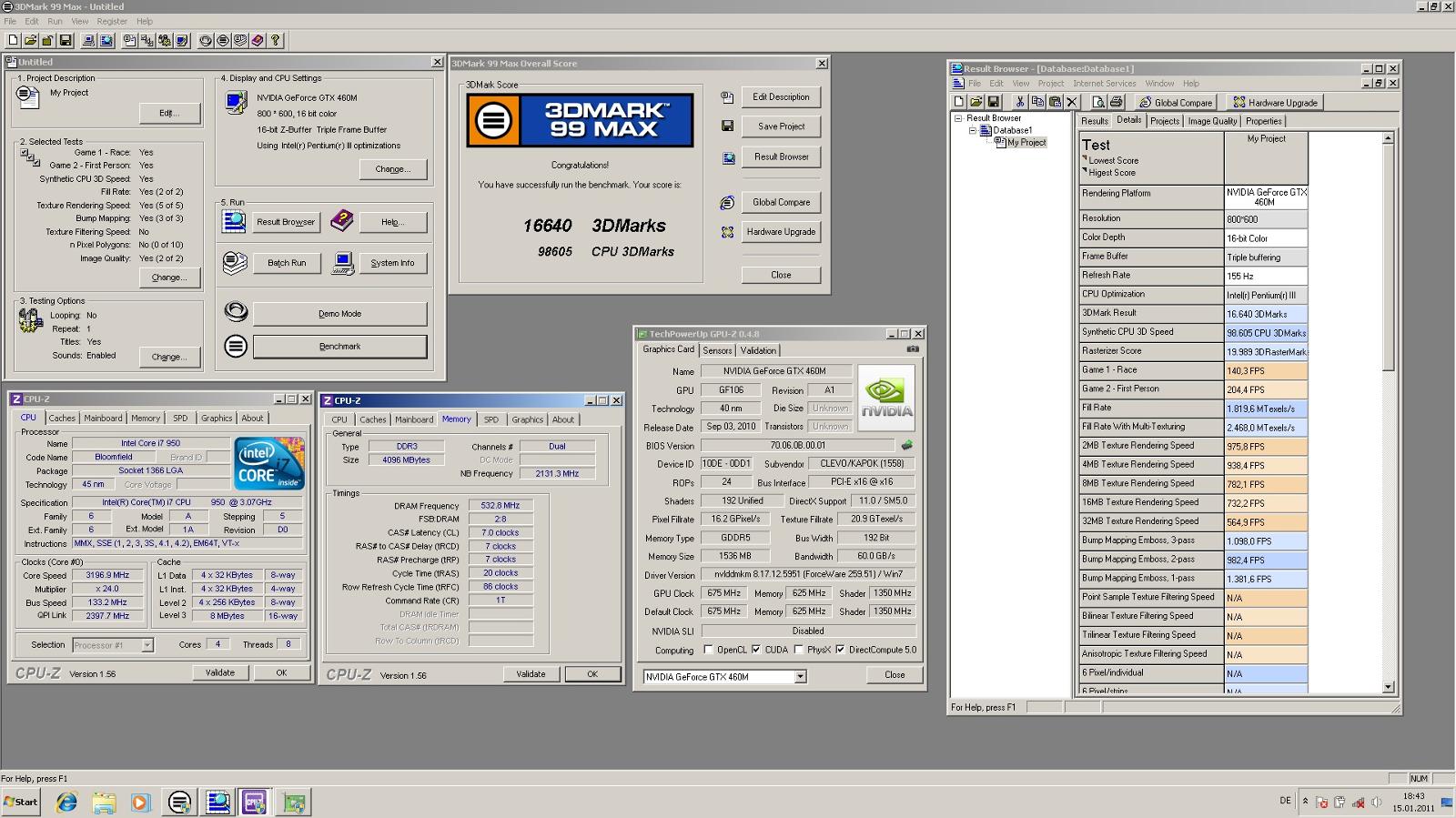Viewport: 1456px width, 818px height.
Task: Click the System Info computer icon in 3DMark toolbar
Action: 88,40
